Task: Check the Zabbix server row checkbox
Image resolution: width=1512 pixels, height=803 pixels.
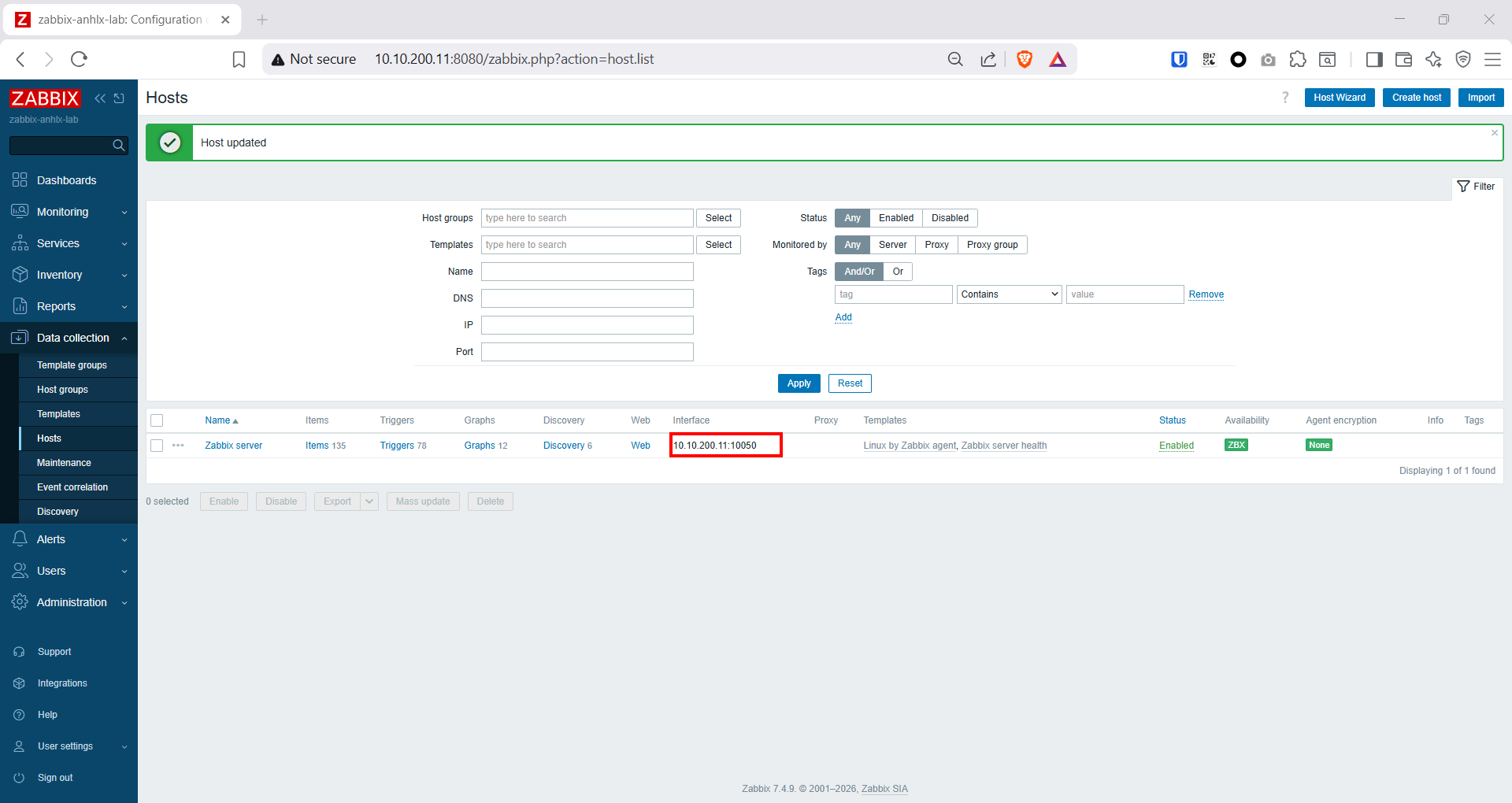Action: point(157,446)
